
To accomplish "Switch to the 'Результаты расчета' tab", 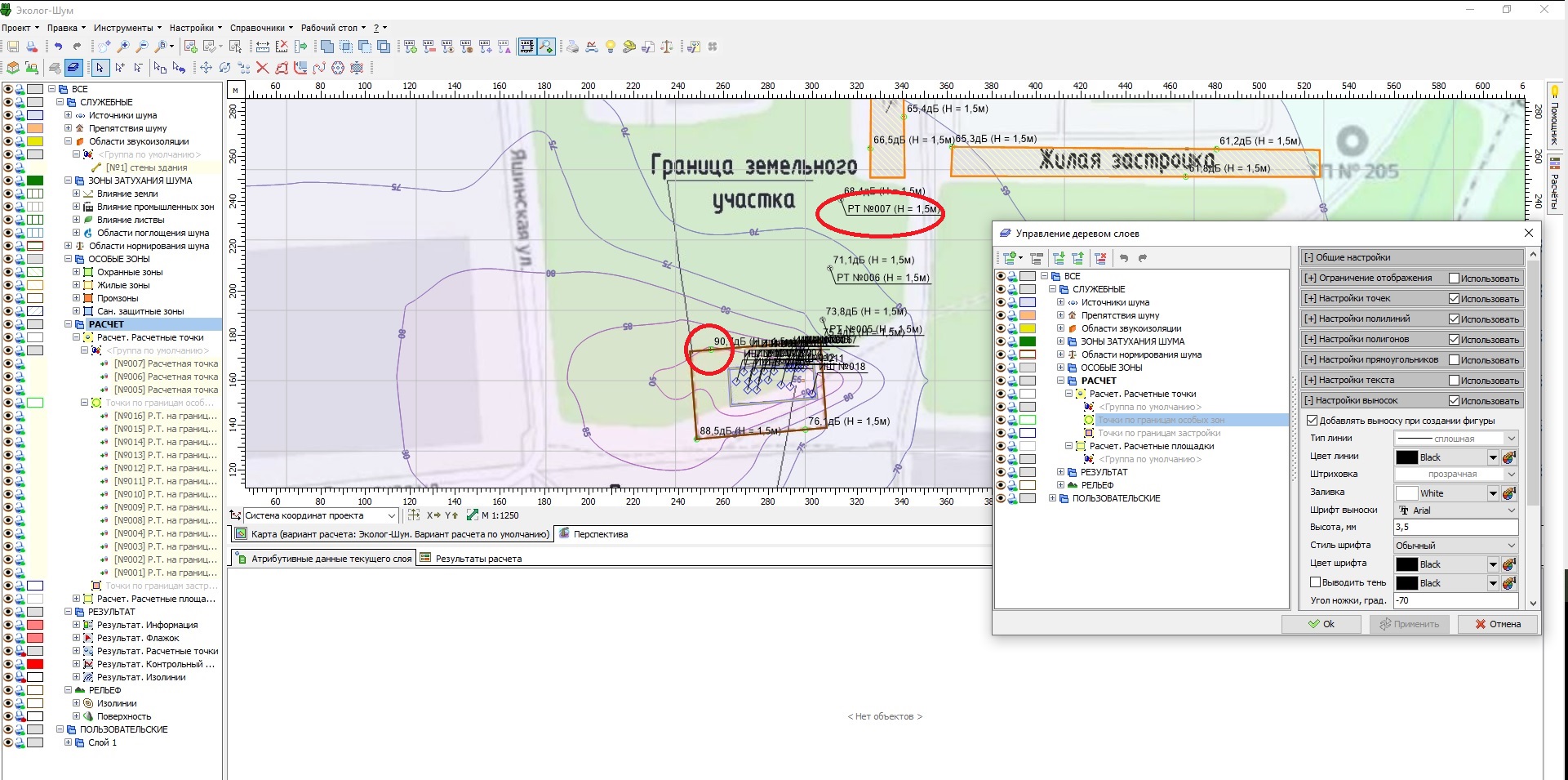I will (478, 559).
